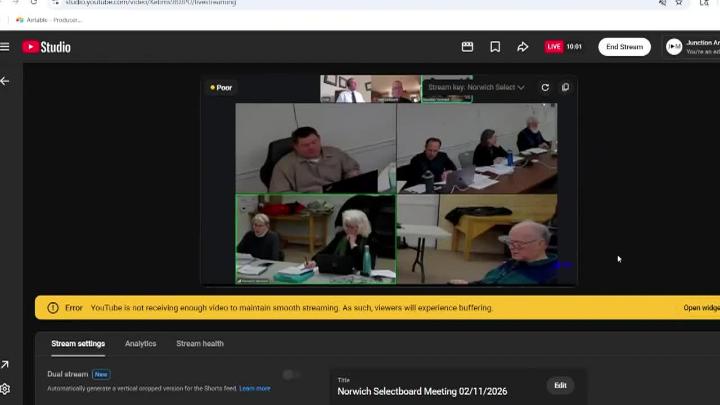Viewport: 720px width, 405px height.
Task: Toggle the Dual stream switch
Action: pyautogui.click(x=291, y=375)
